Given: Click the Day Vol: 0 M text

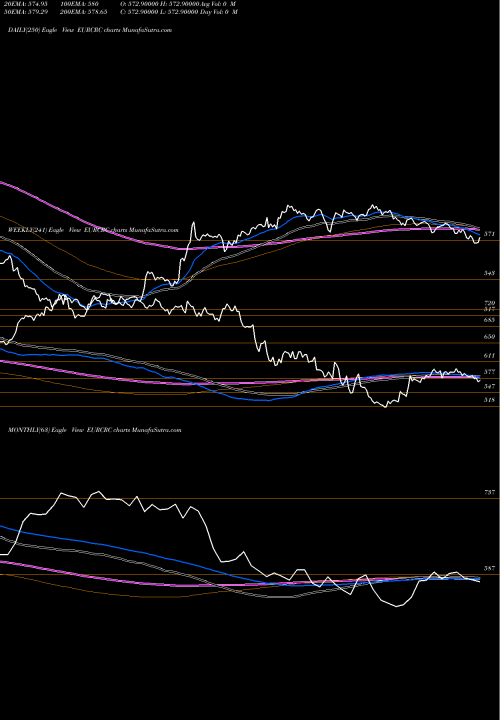Looking at the screenshot, I should tap(219, 12).
